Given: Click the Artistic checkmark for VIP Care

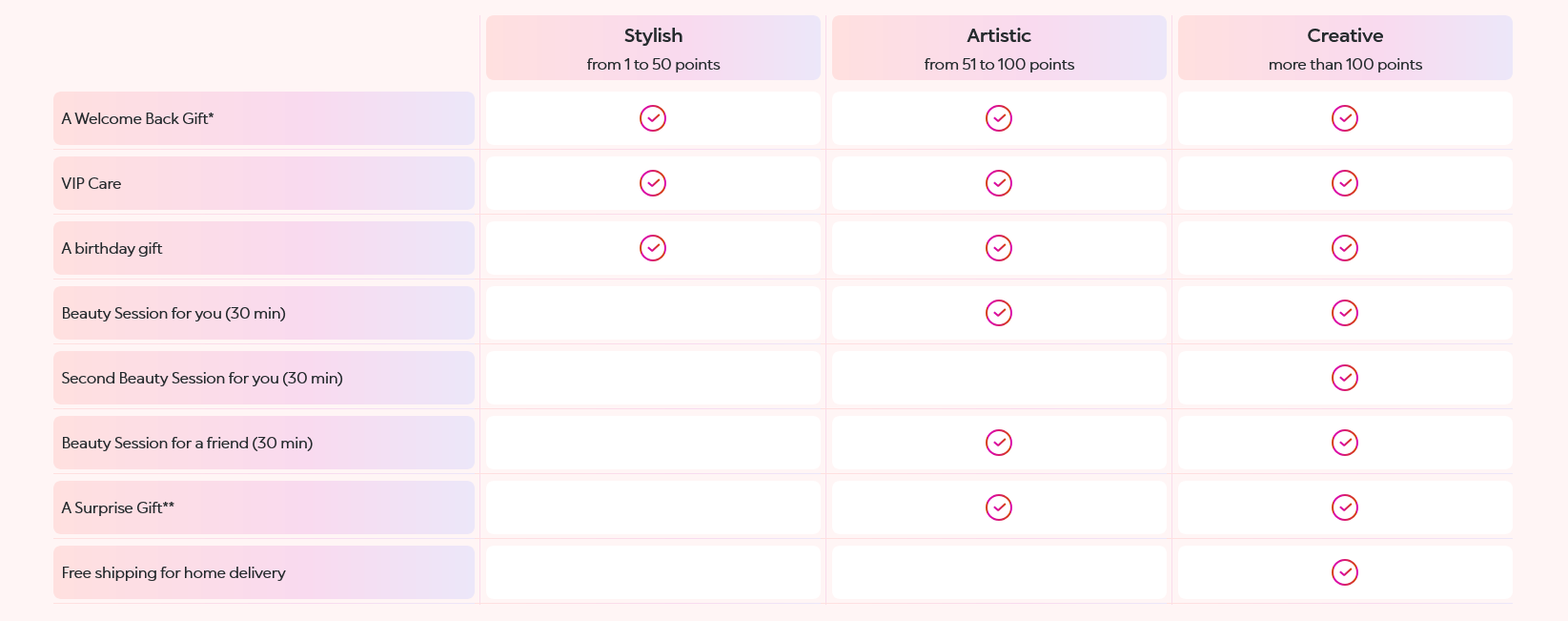Looking at the screenshot, I should [999, 183].
